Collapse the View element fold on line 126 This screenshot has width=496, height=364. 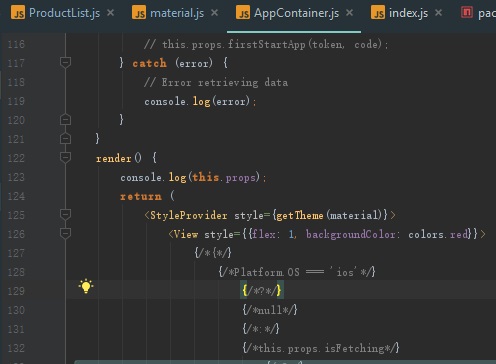pos(65,233)
